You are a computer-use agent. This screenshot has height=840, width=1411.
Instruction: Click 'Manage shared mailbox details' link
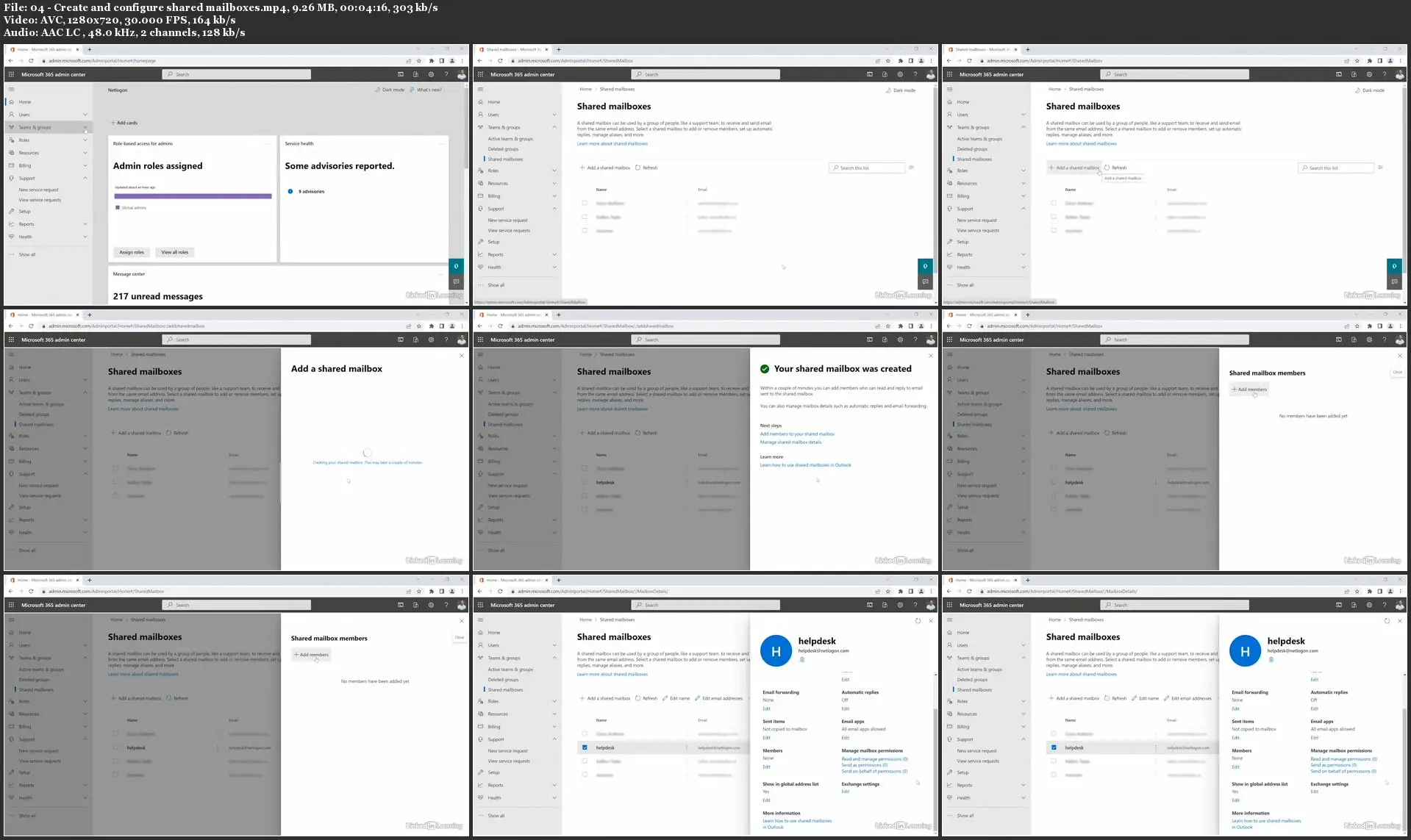pyautogui.click(x=791, y=442)
